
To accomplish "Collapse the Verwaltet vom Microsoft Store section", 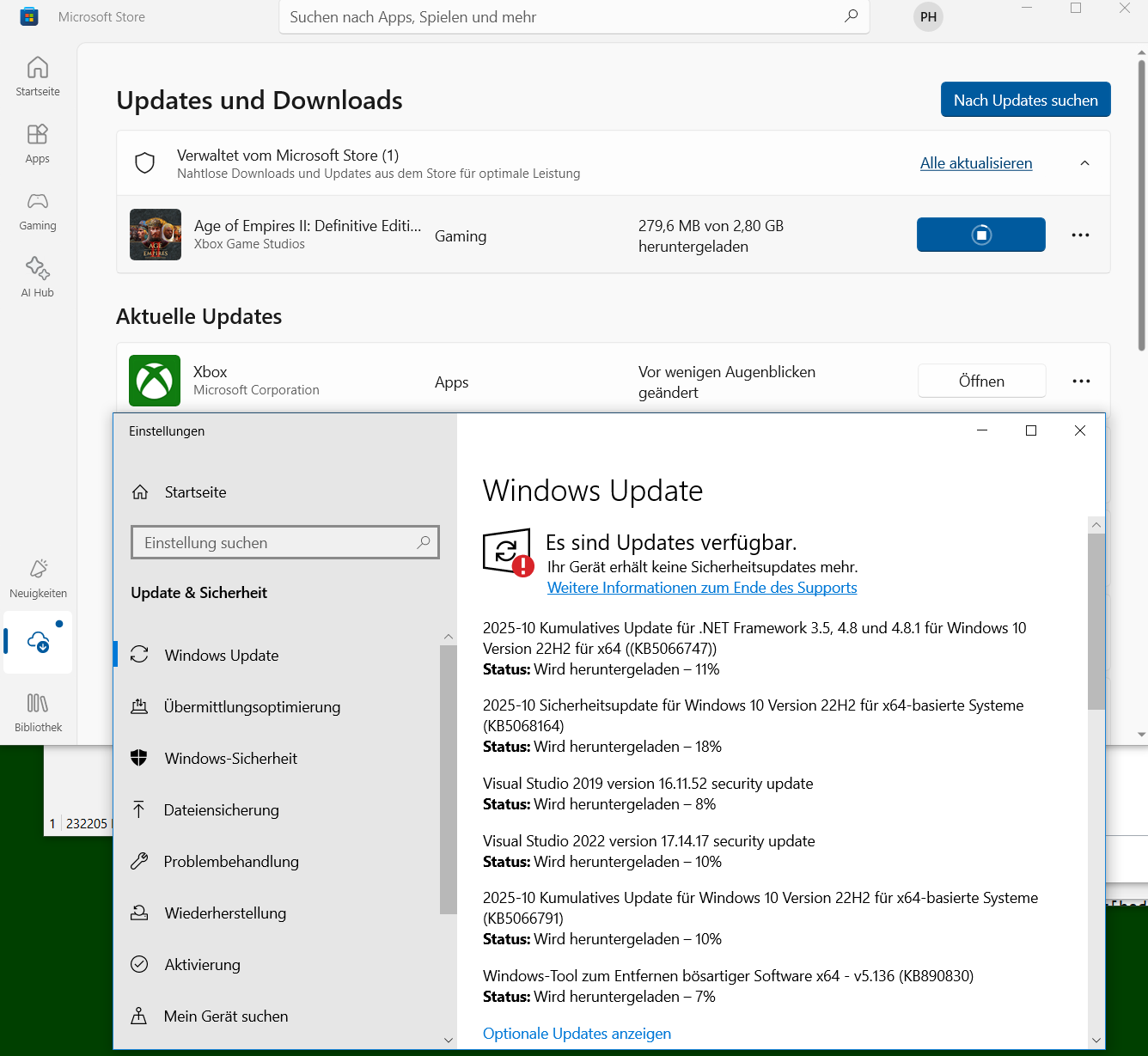I will click(1084, 162).
